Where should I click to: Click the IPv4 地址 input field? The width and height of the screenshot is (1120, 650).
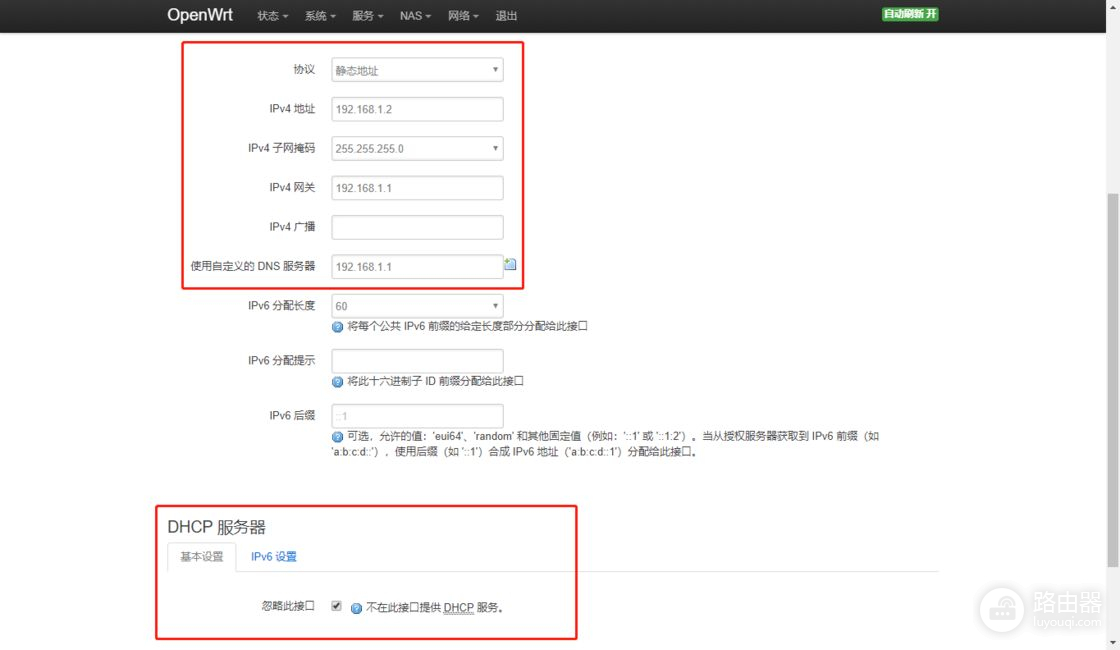417,109
